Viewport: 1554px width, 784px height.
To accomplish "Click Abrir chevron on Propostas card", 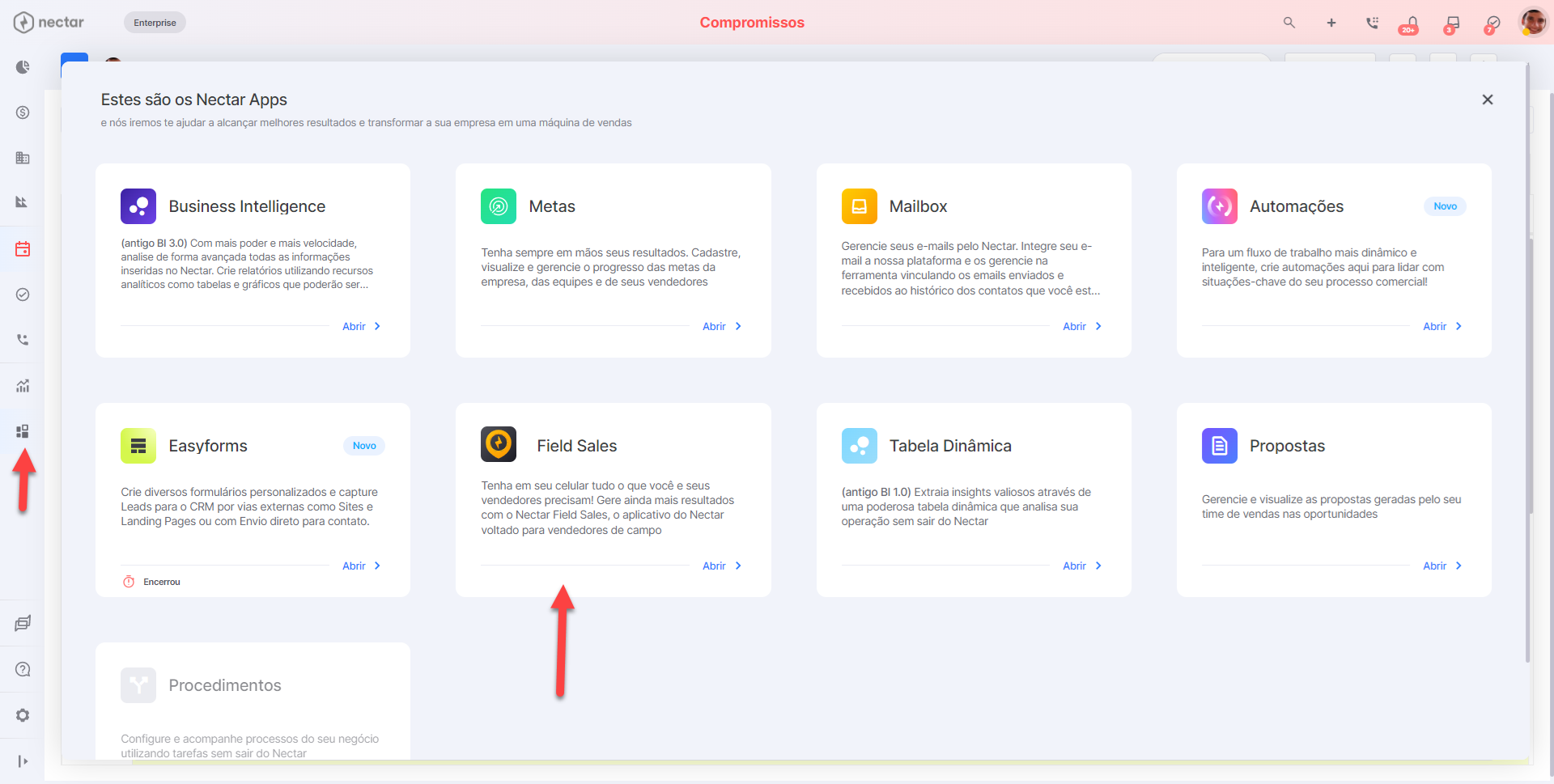I will click(x=1458, y=566).
